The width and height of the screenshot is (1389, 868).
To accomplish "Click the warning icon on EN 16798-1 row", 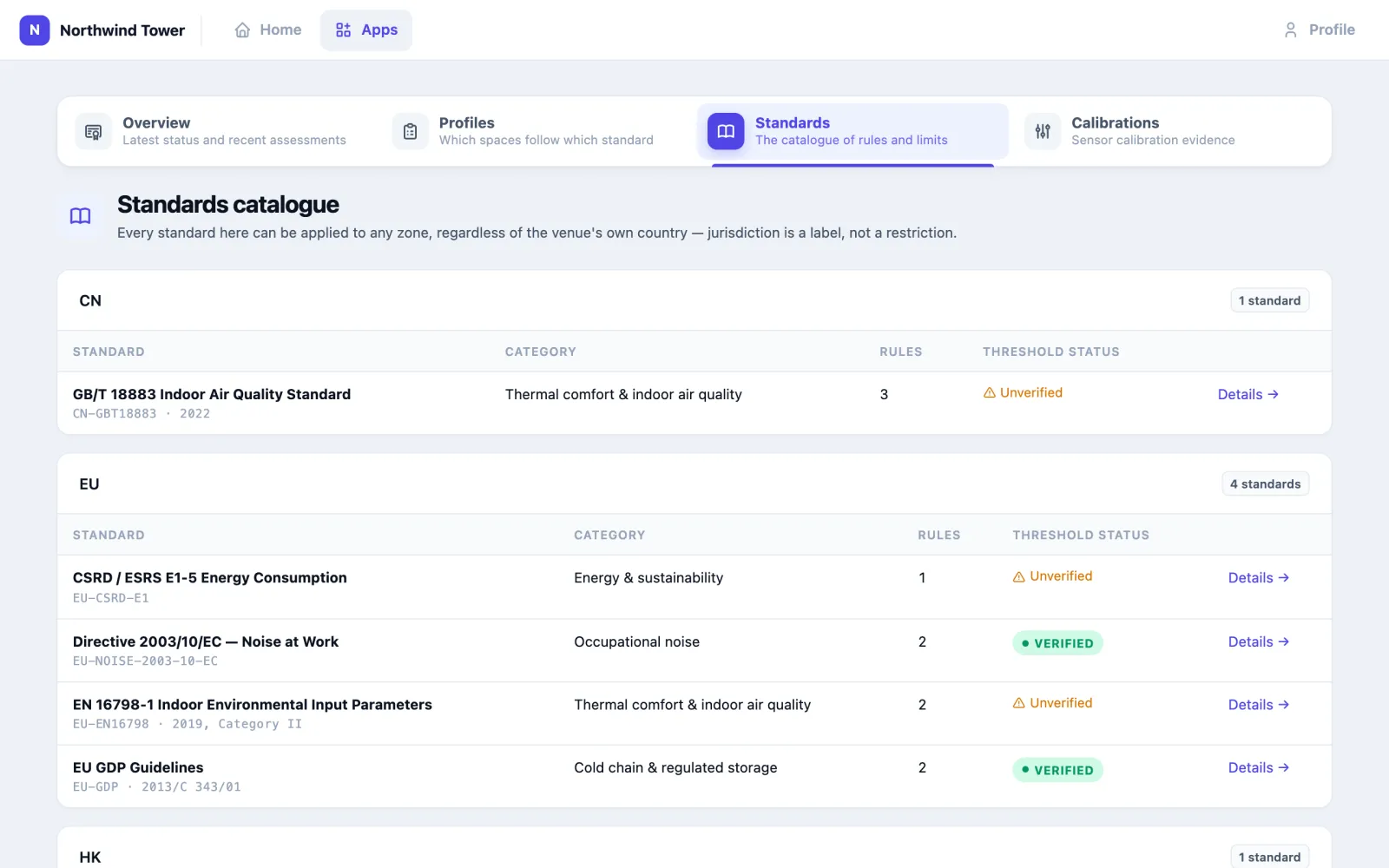I will tap(1018, 704).
